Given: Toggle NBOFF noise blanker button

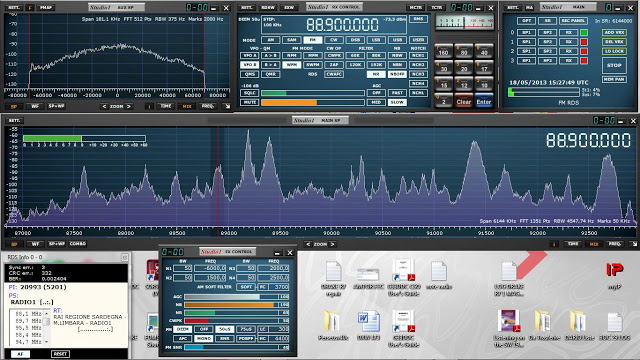Looking at the screenshot, I should [397, 74].
